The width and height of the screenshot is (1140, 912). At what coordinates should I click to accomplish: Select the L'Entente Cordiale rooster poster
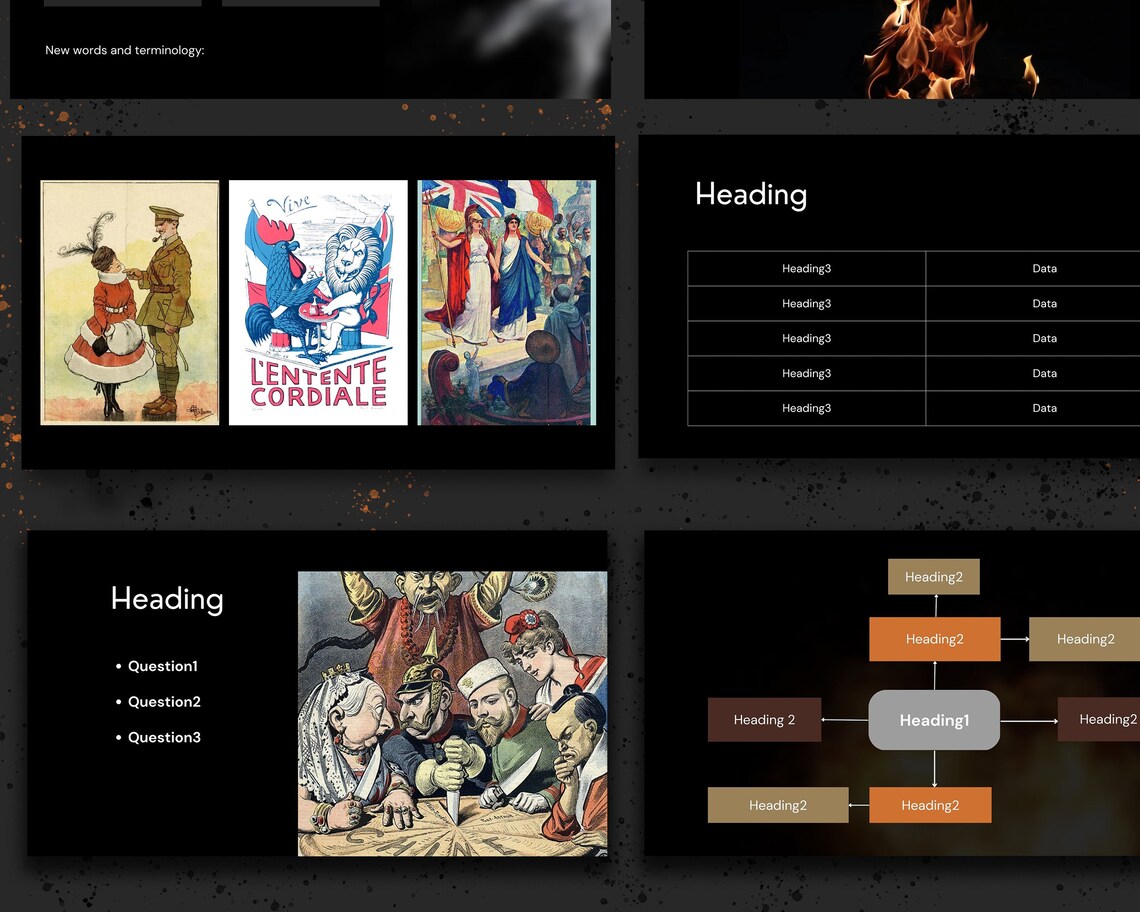coord(318,300)
